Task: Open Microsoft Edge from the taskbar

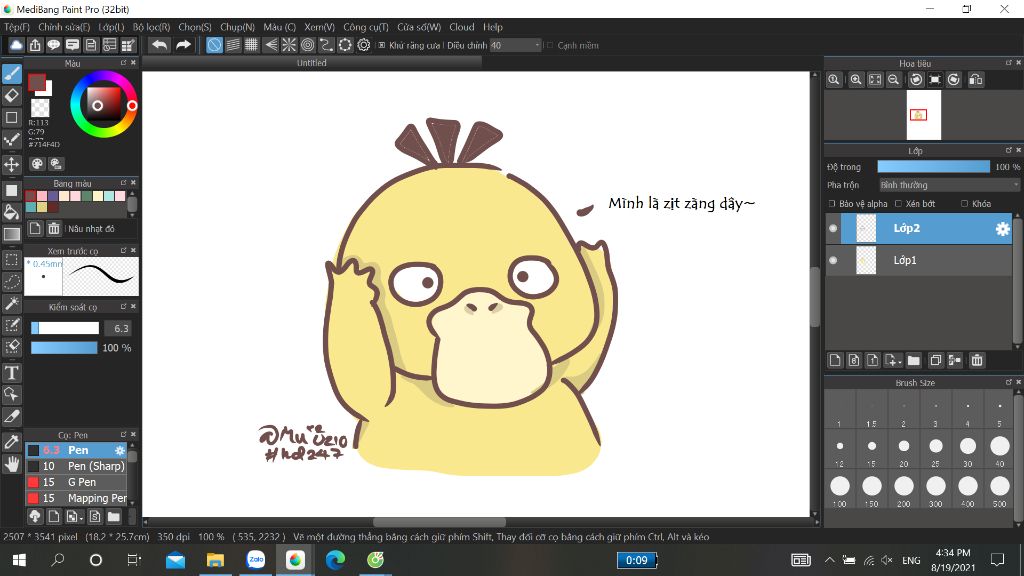Action: (x=335, y=560)
